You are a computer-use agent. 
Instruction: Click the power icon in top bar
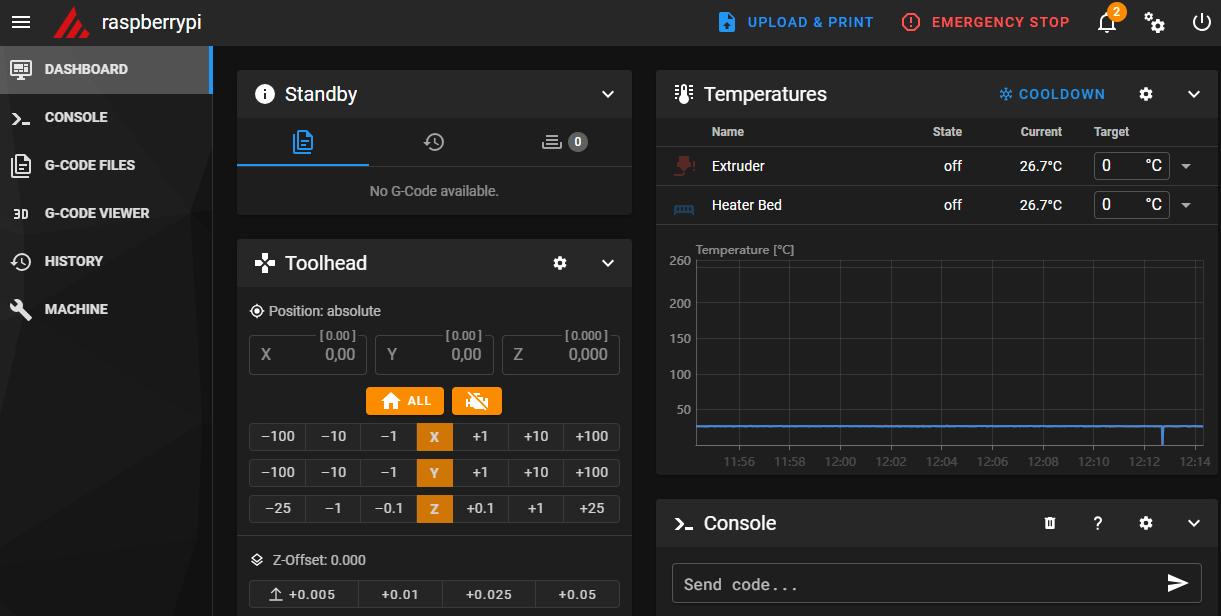pyautogui.click(x=1201, y=23)
